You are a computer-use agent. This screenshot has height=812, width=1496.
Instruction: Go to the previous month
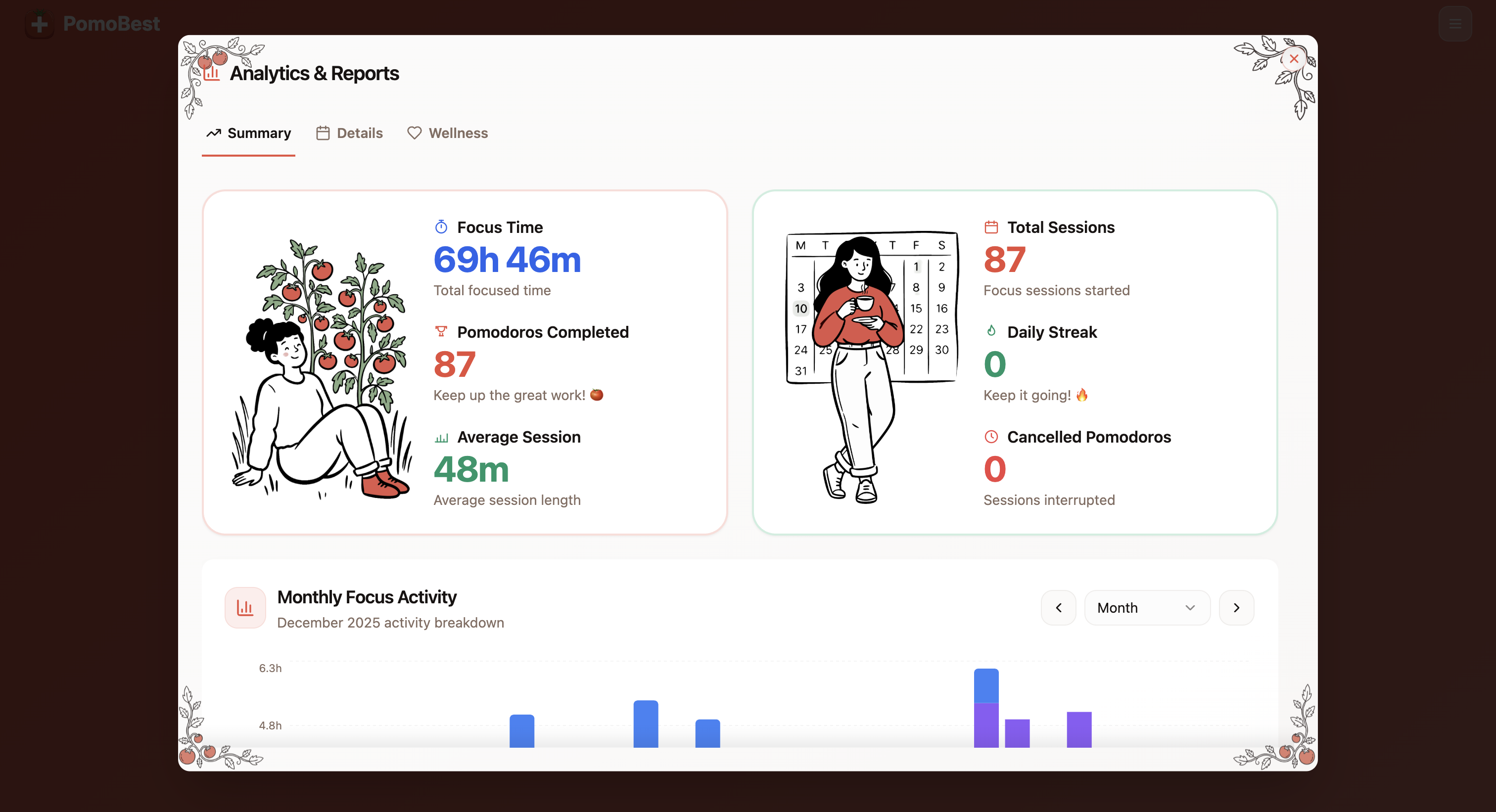coord(1058,608)
